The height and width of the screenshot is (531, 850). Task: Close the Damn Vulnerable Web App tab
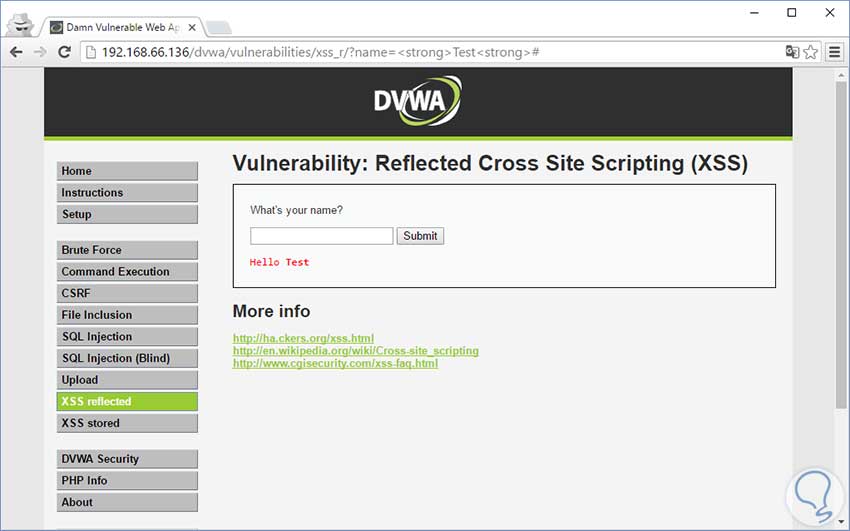tap(192, 27)
